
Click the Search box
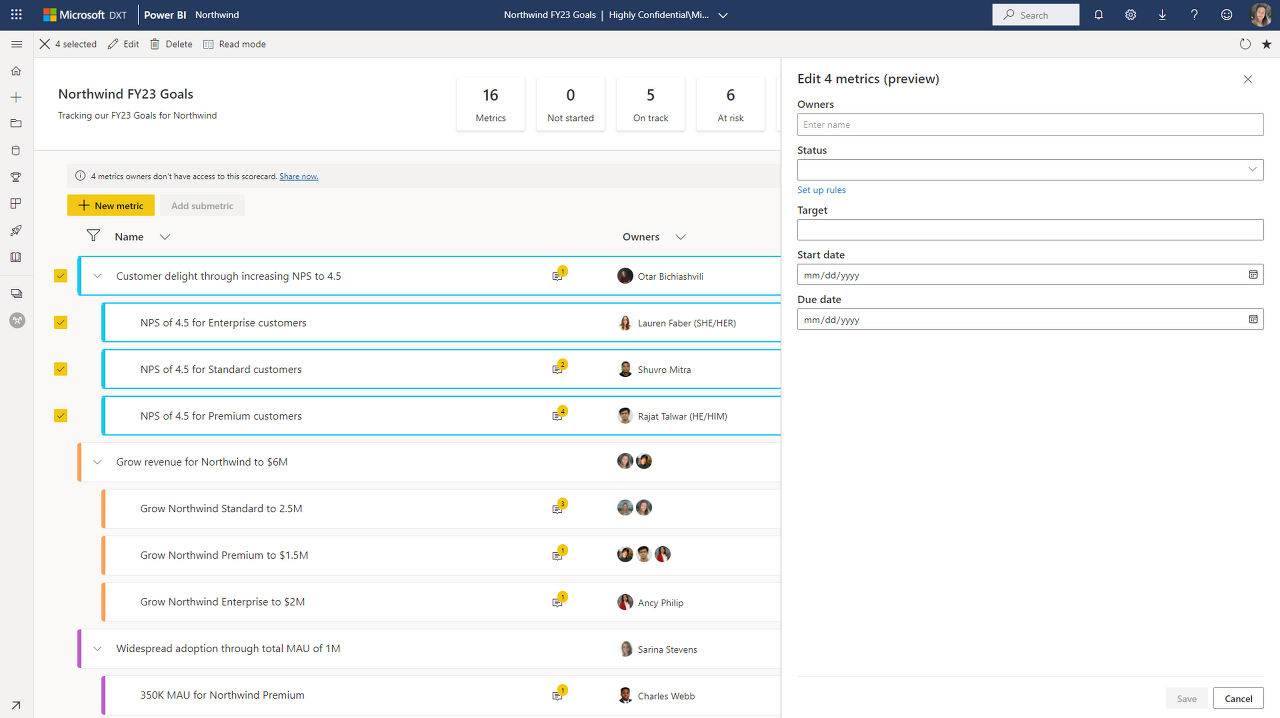pos(1036,15)
